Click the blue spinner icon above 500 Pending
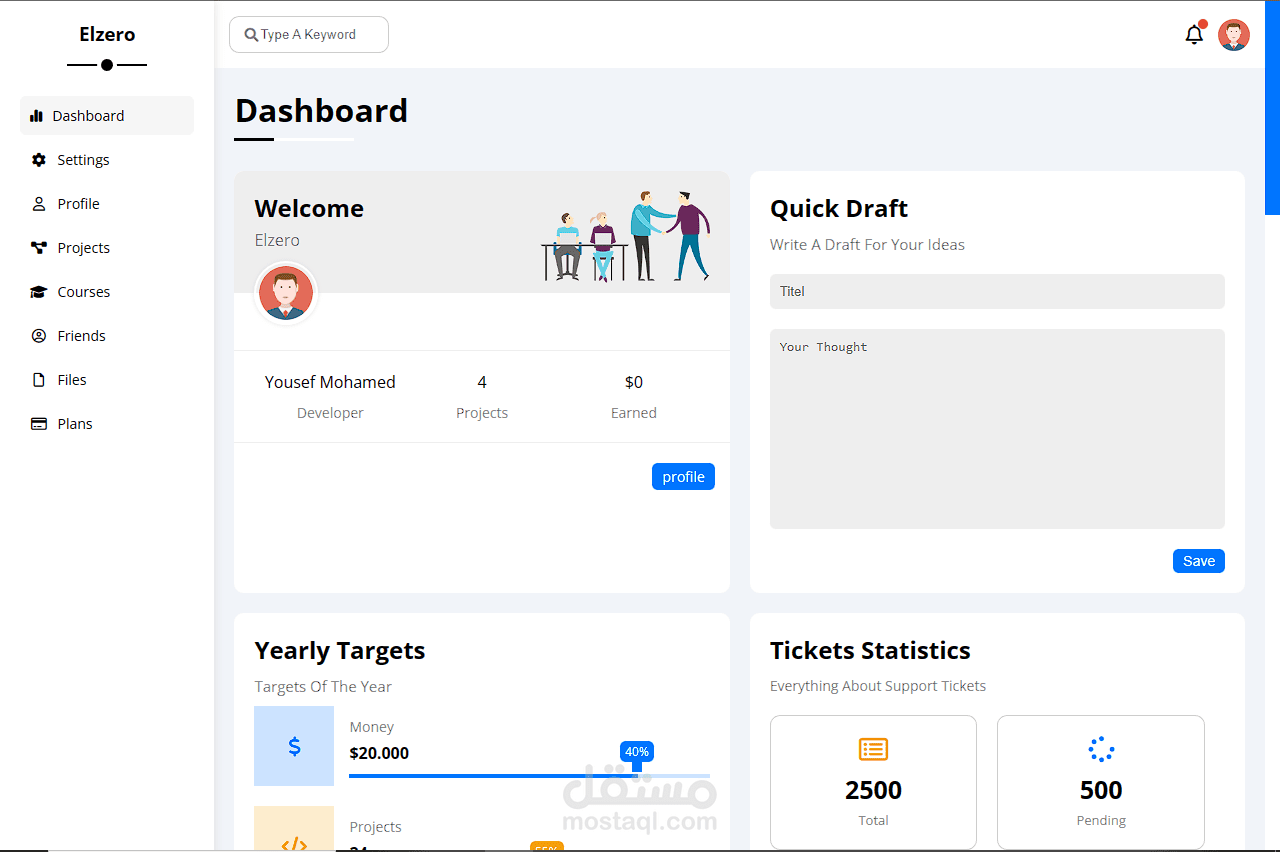Viewport: 1280px width, 852px height. [x=1101, y=749]
